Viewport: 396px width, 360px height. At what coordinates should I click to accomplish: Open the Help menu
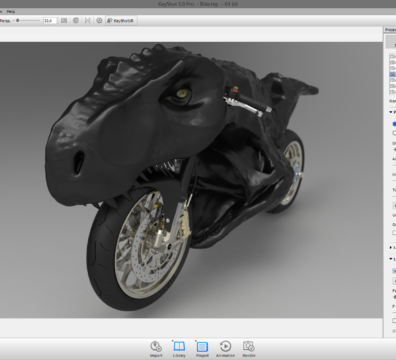pyautogui.click(x=11, y=11)
